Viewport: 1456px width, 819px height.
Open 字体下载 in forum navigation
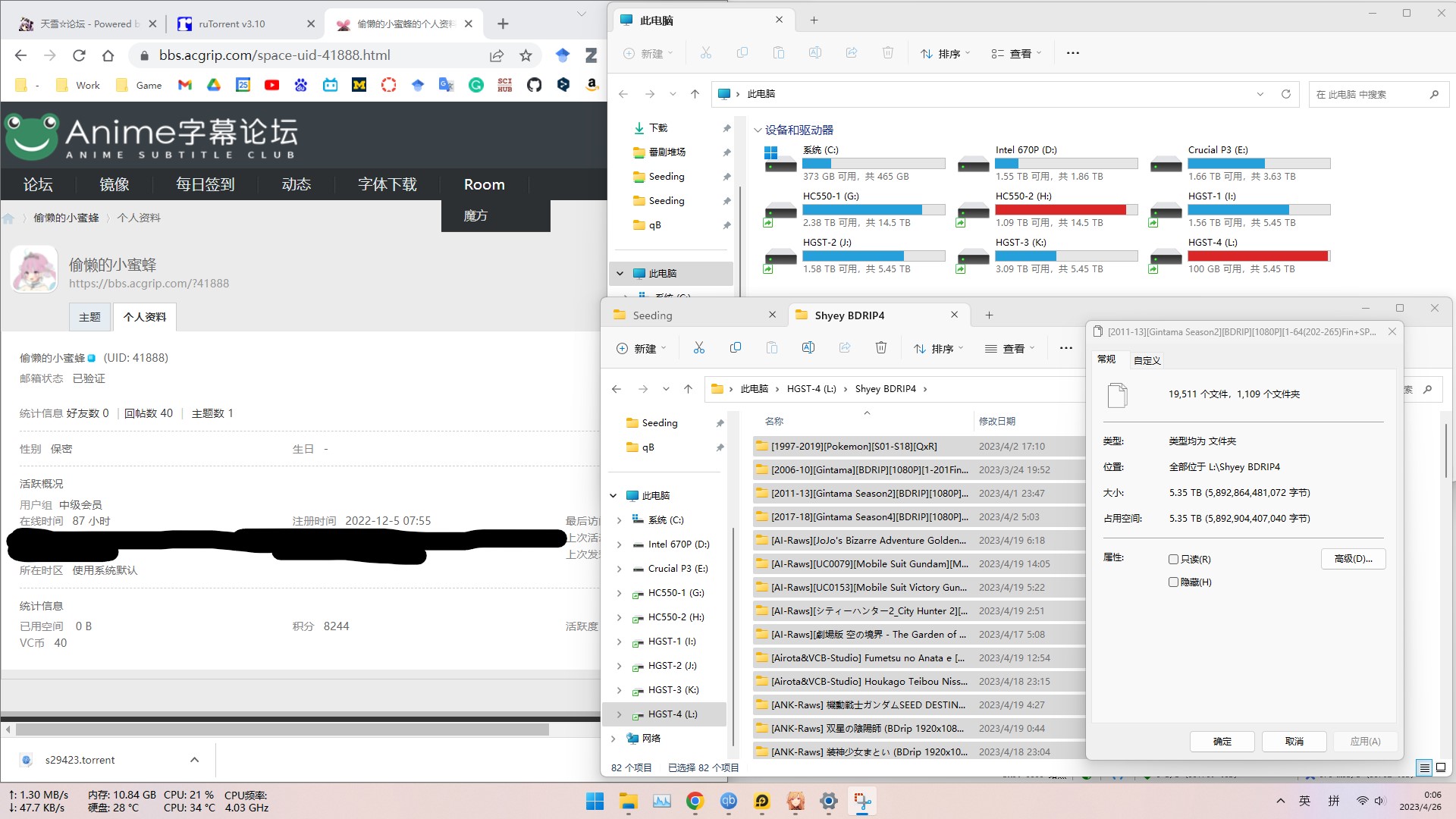coord(387,184)
